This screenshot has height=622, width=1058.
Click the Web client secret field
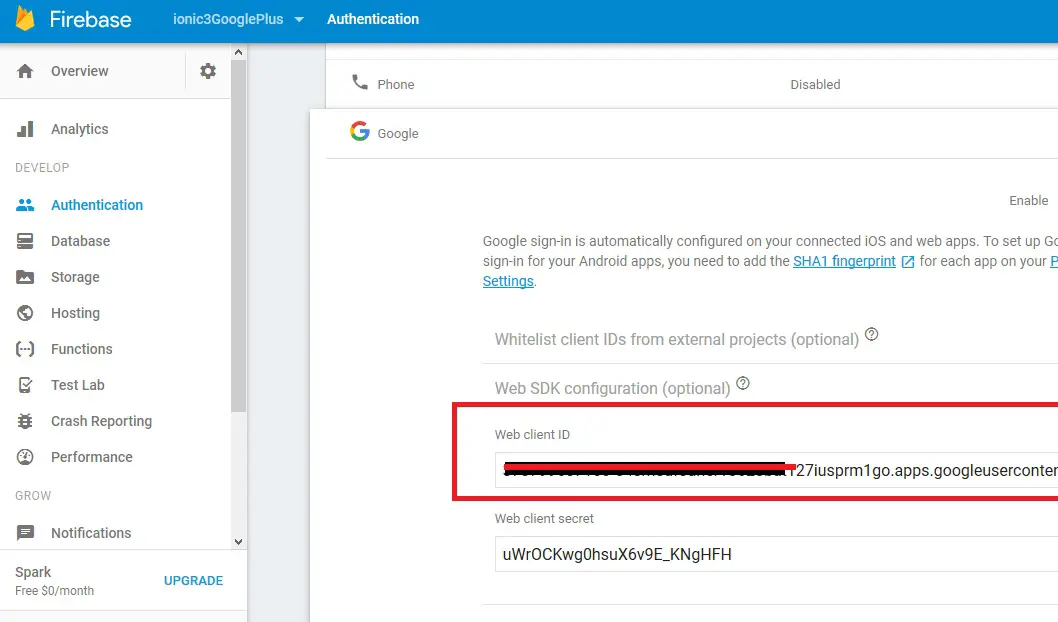(776, 554)
